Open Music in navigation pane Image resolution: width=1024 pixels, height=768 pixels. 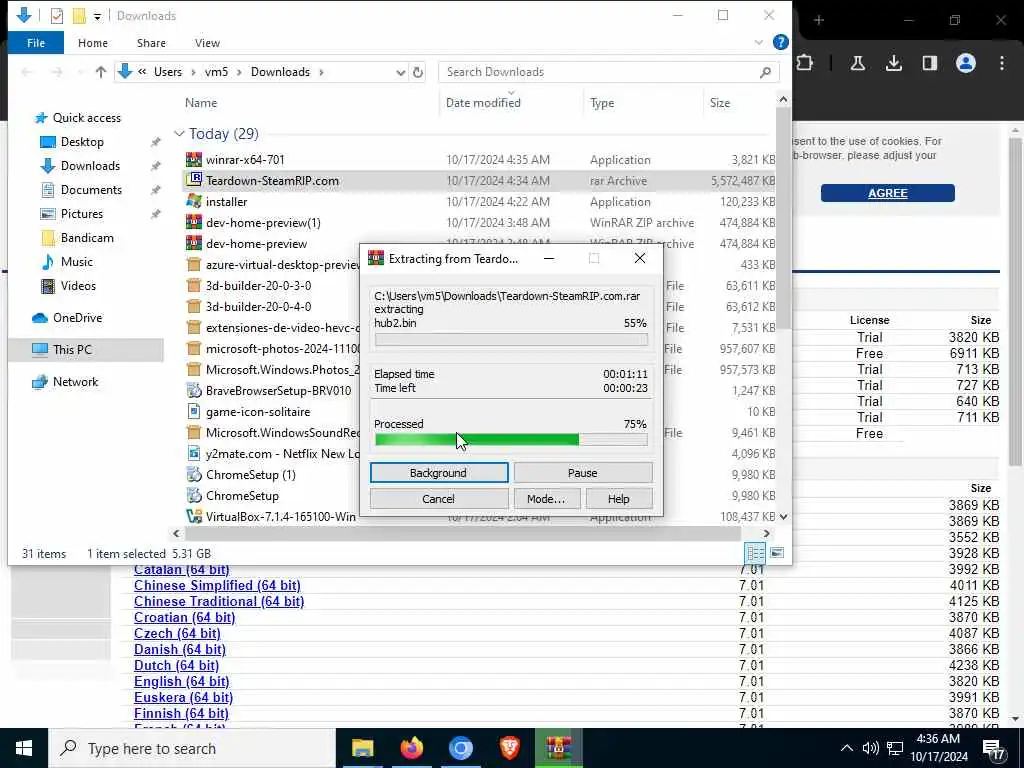point(76,262)
